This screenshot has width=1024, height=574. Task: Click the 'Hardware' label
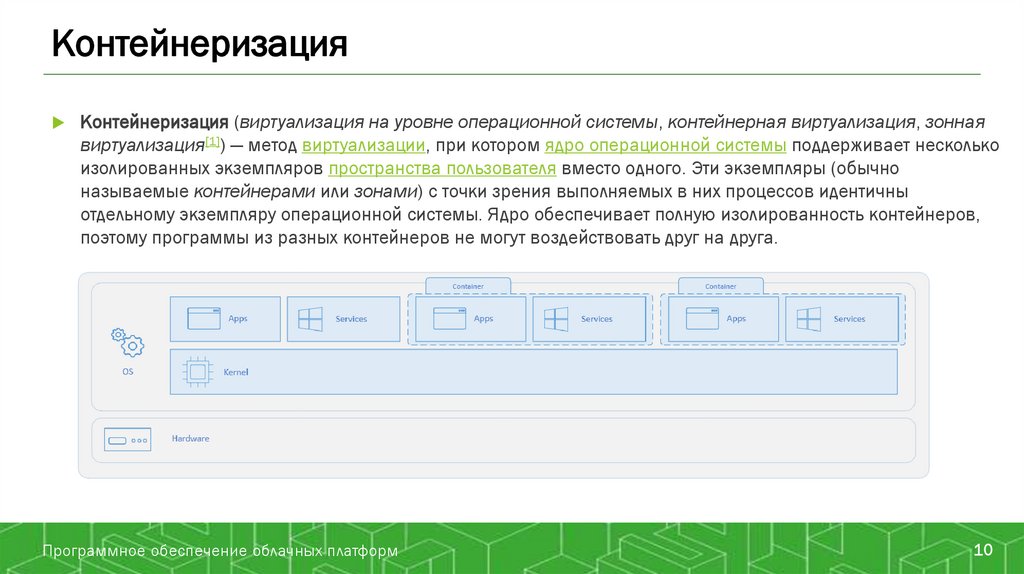tap(191, 439)
